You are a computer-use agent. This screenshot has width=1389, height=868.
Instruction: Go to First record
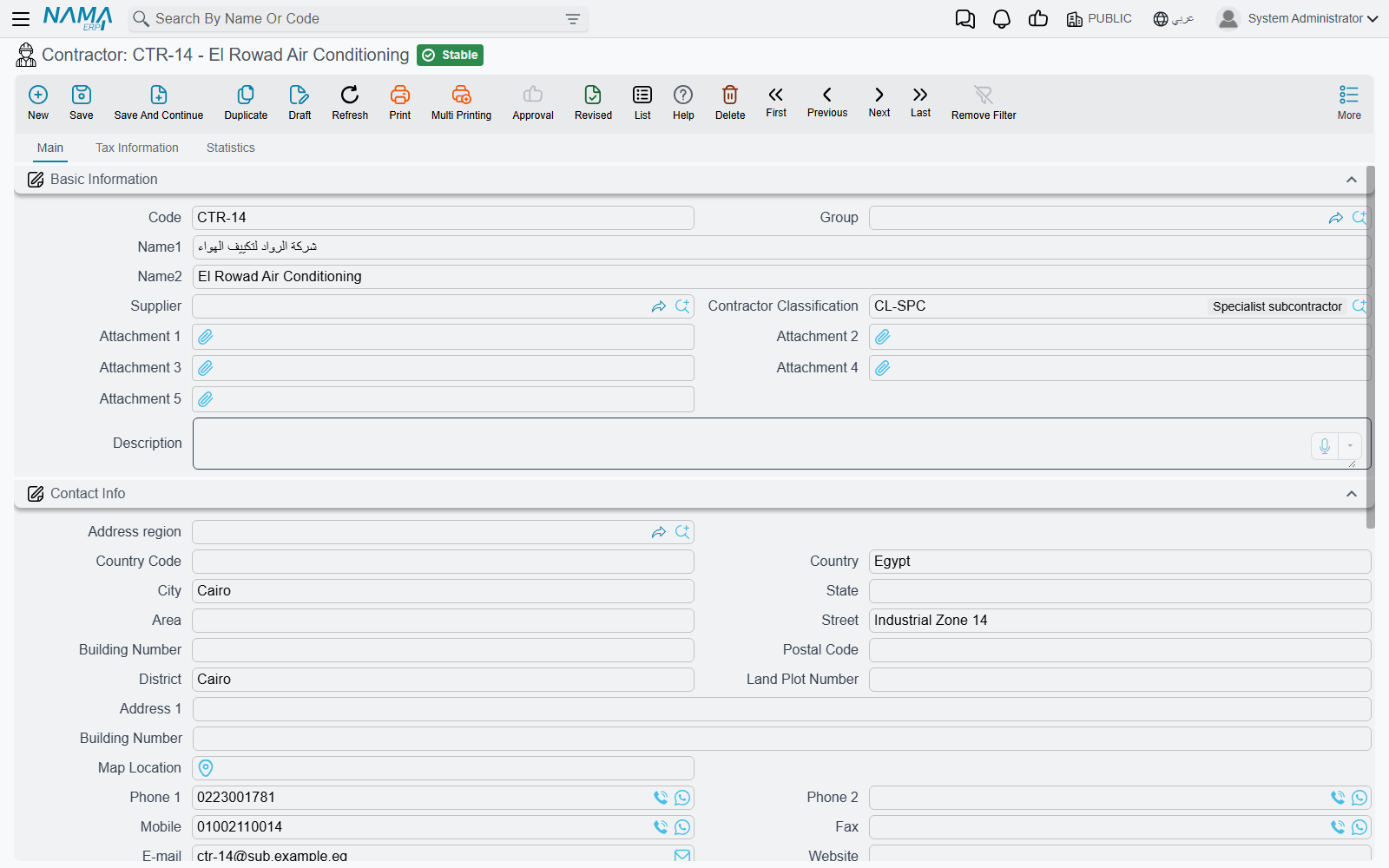776,102
